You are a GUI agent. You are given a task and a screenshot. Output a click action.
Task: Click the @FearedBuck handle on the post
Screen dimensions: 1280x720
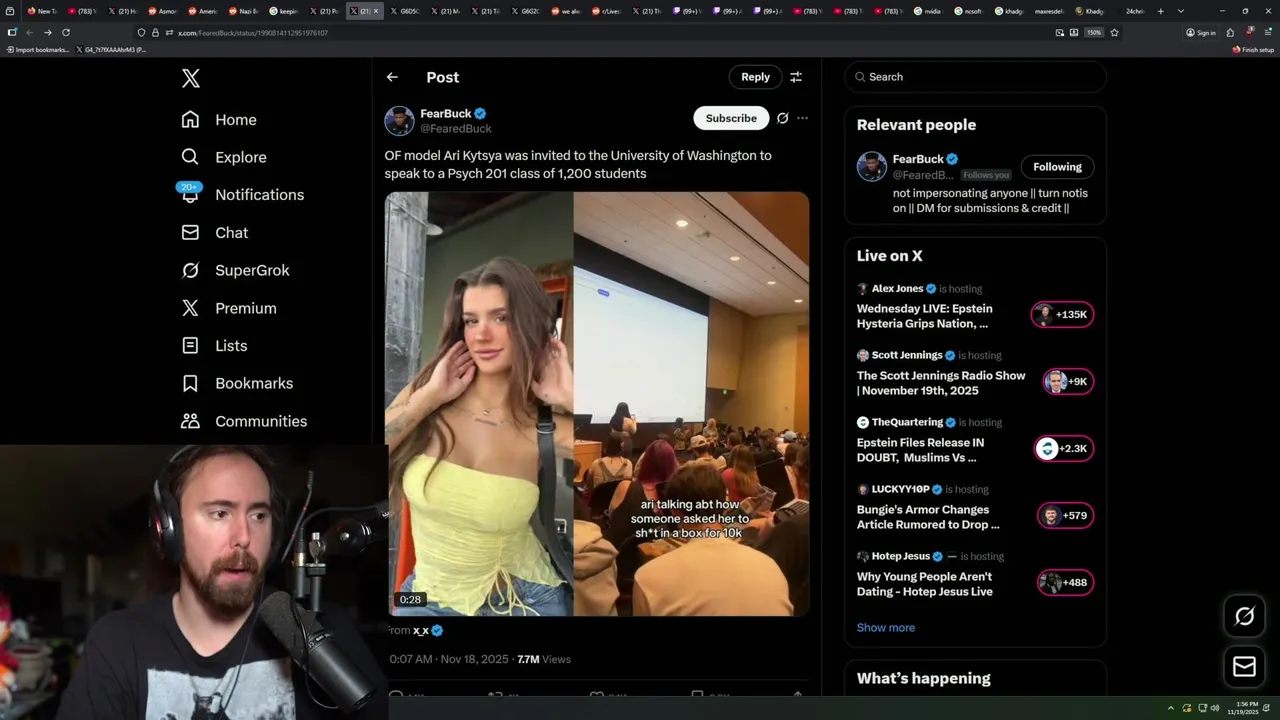455,129
